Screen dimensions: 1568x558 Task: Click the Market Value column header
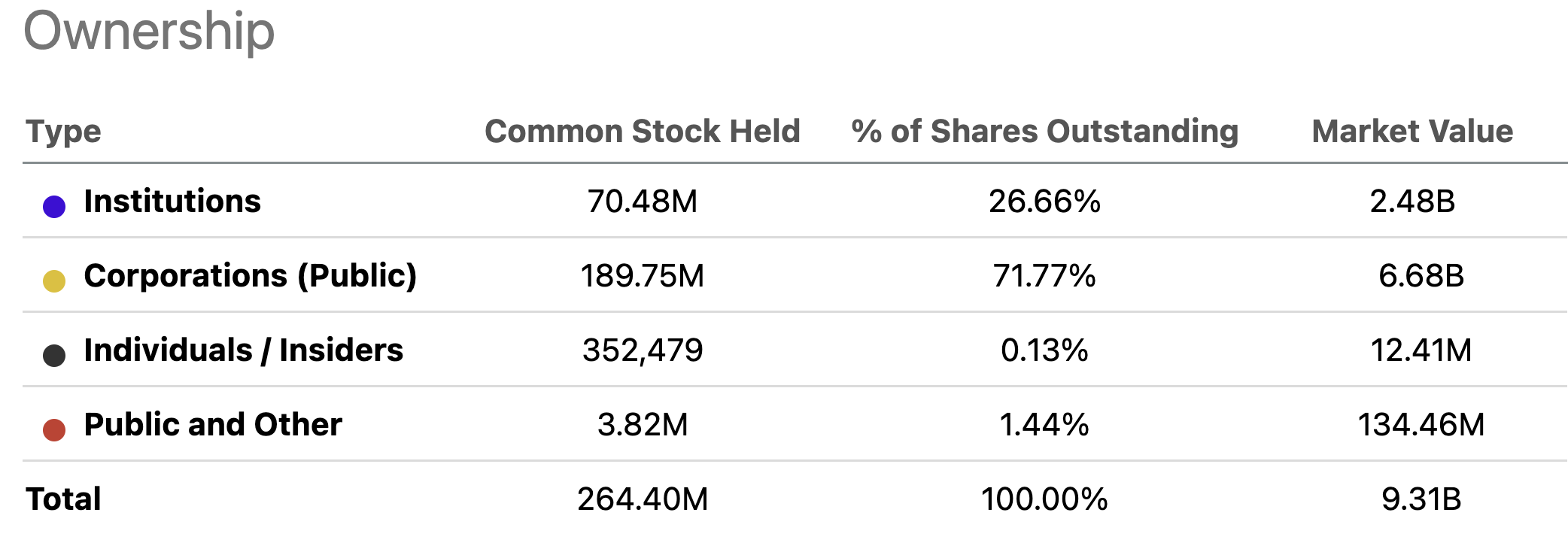coord(1412,132)
